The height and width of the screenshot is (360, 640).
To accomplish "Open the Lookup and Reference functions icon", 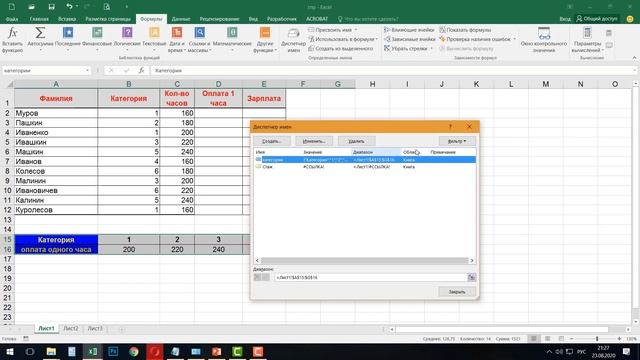I will click(x=199, y=33).
